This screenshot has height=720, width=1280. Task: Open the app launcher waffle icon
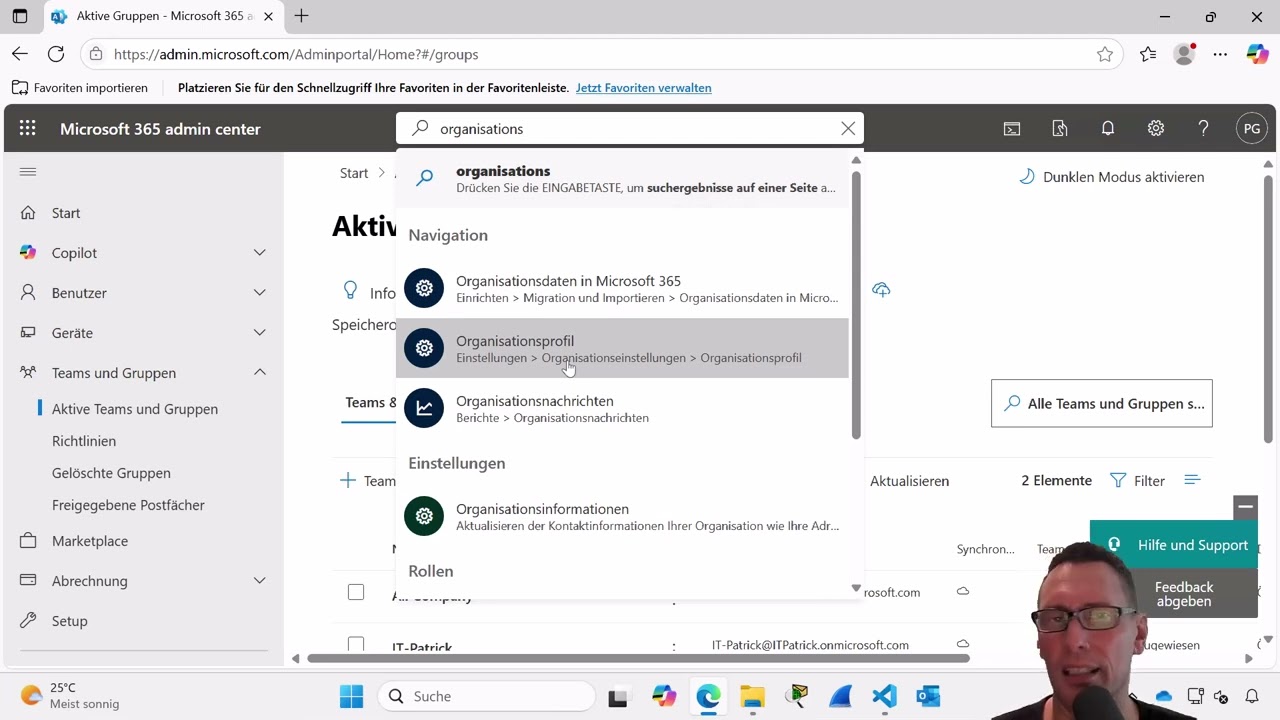[27, 128]
